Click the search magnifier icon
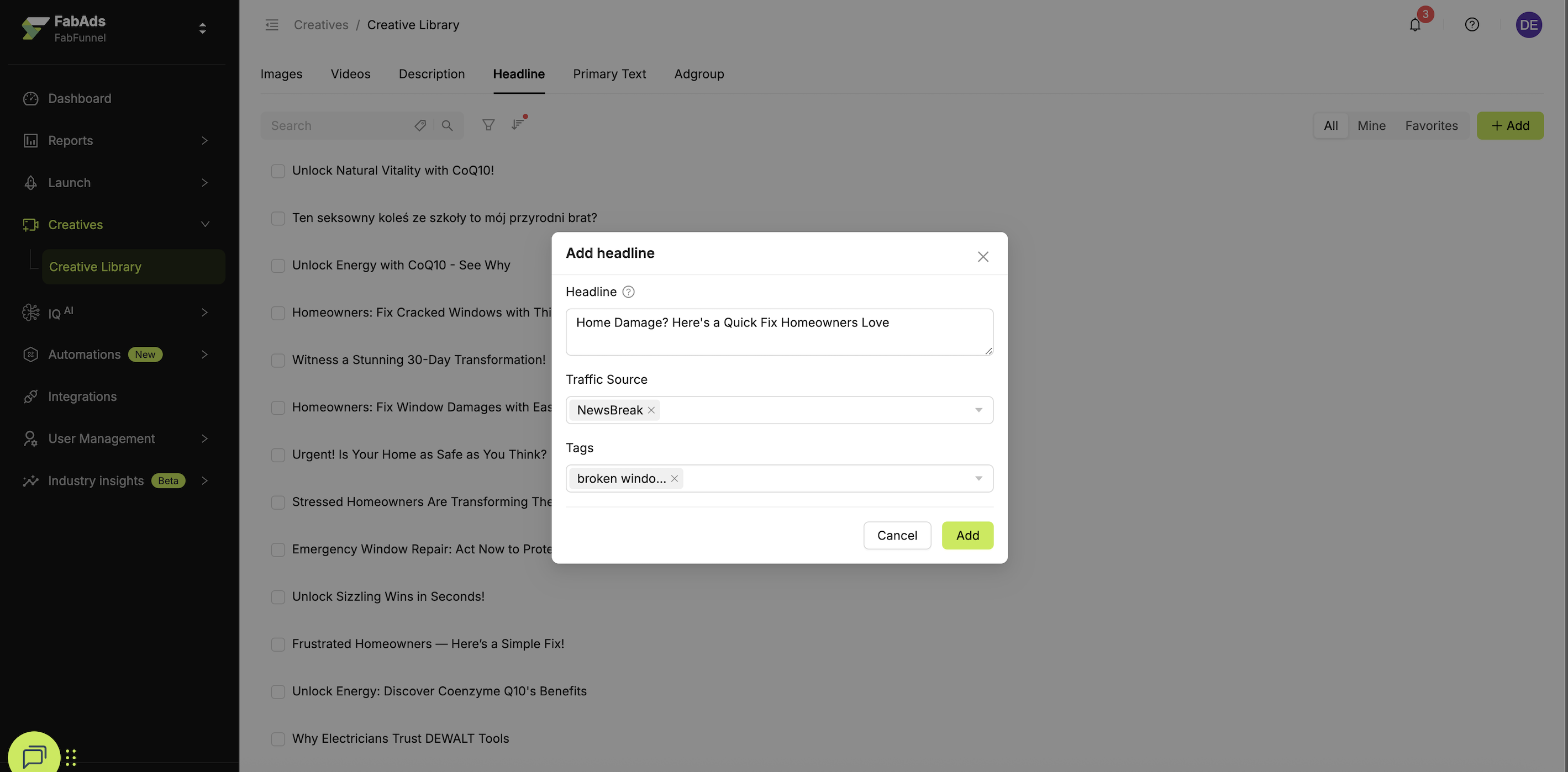The height and width of the screenshot is (772, 1568). click(448, 125)
